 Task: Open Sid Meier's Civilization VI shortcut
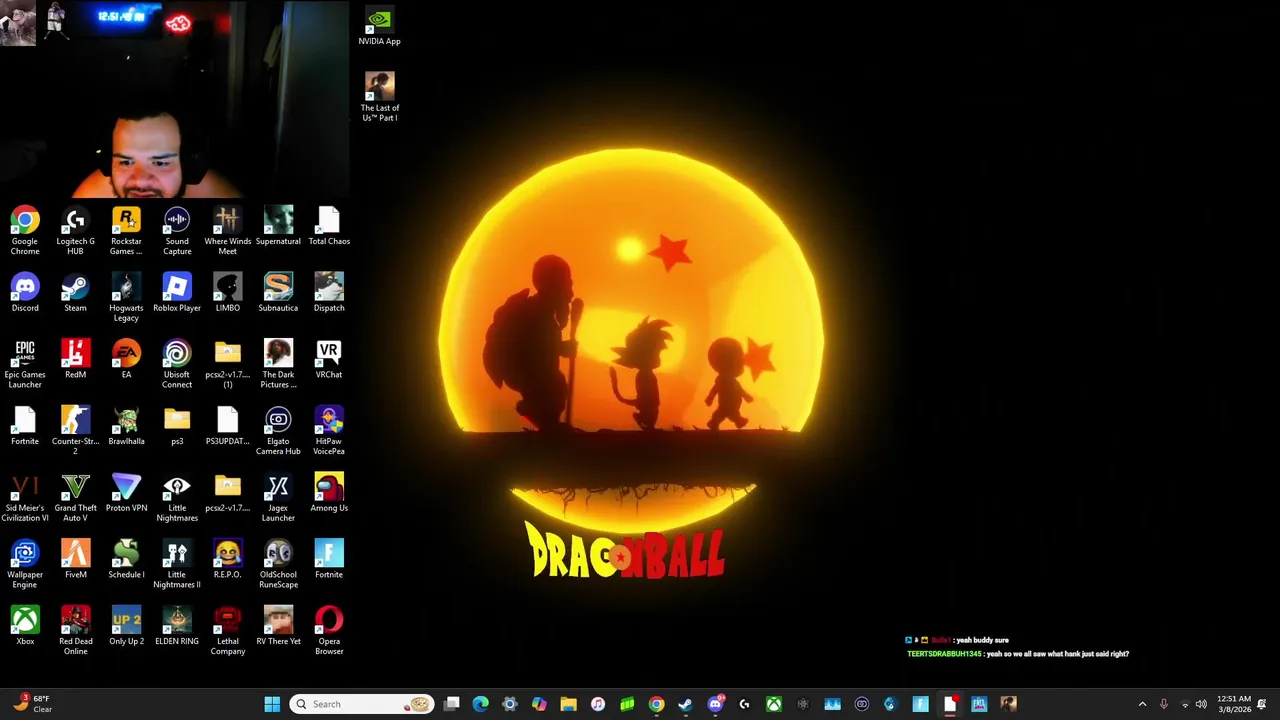click(x=25, y=498)
